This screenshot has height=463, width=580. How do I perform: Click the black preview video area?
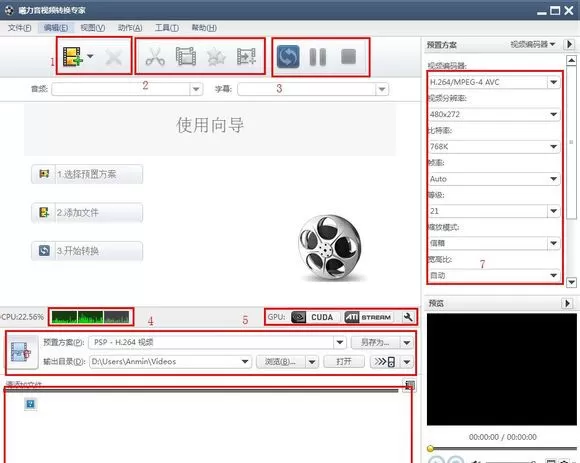tap(502, 369)
